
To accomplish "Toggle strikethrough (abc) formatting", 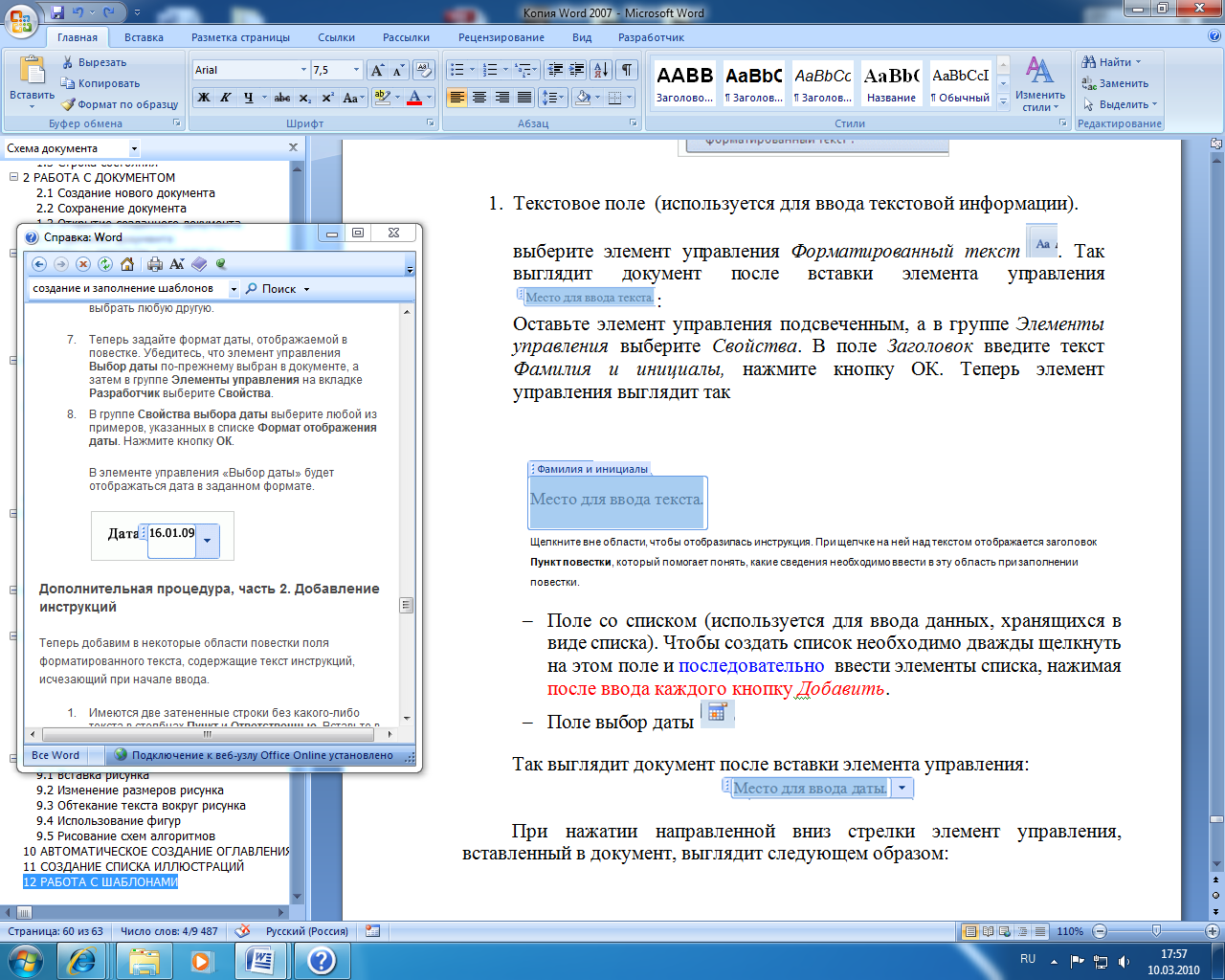I will [x=282, y=98].
